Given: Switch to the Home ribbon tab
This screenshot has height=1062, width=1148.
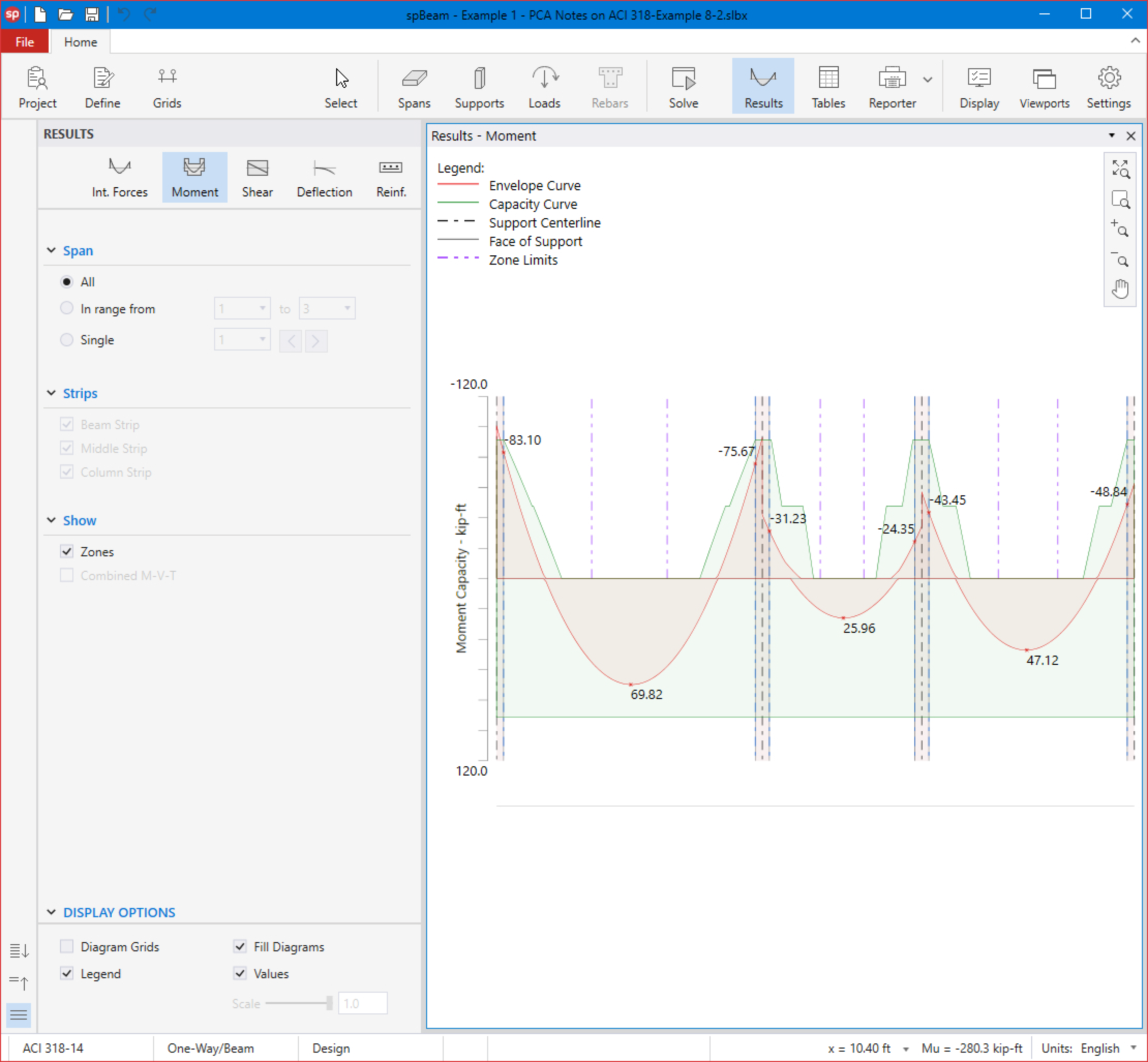Looking at the screenshot, I should coord(80,42).
